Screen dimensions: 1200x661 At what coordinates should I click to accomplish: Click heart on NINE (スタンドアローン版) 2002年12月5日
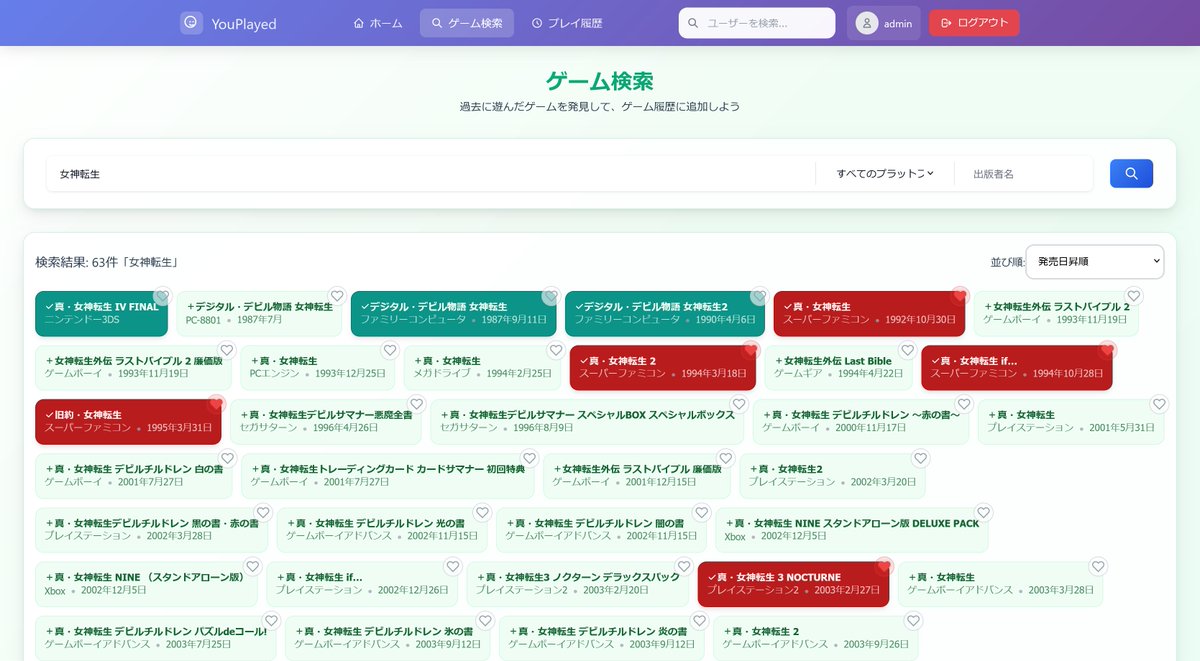[253, 566]
